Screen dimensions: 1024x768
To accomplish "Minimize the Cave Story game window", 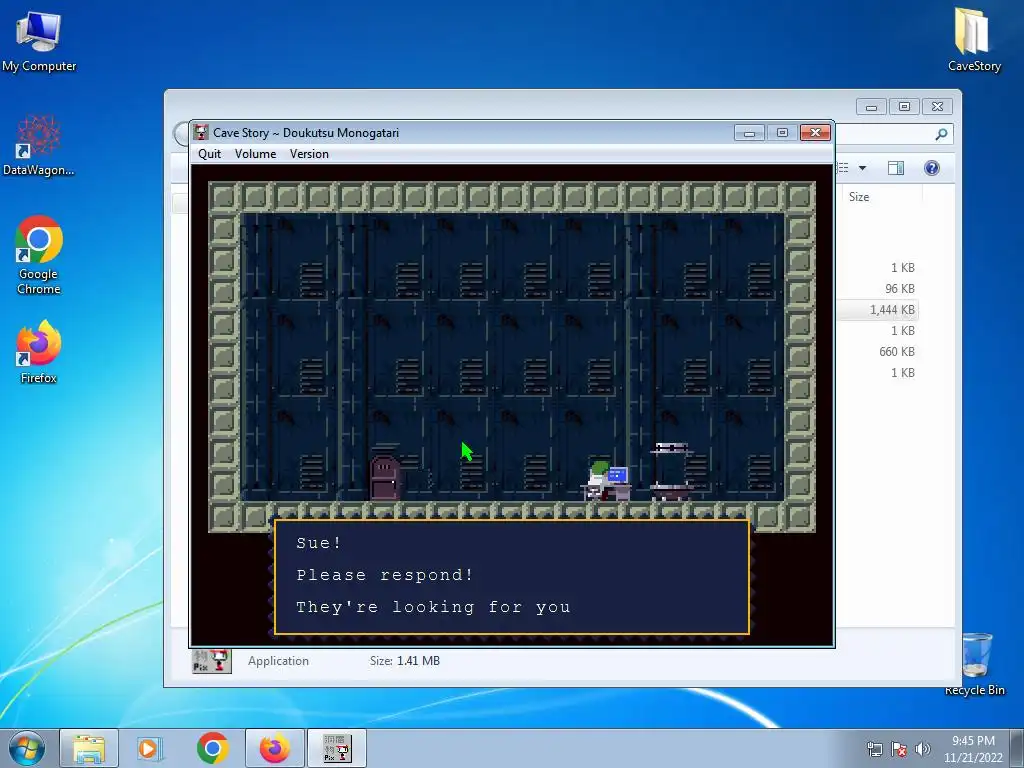I will [749, 133].
